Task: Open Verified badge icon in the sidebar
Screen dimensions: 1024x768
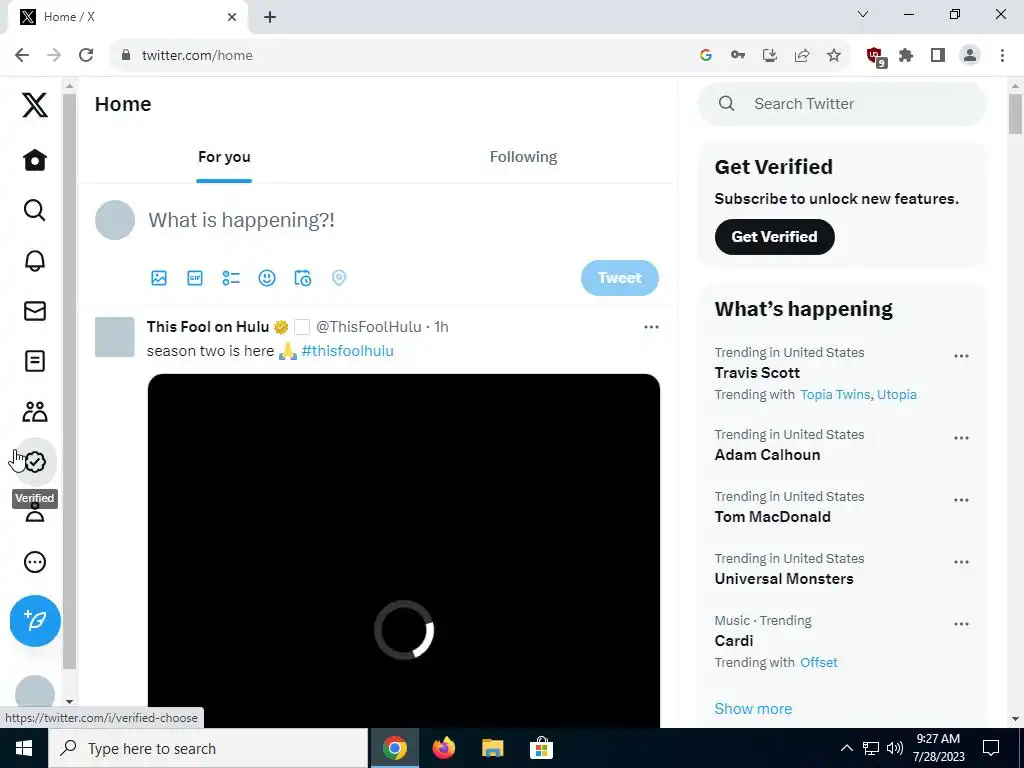Action: [x=35, y=462]
